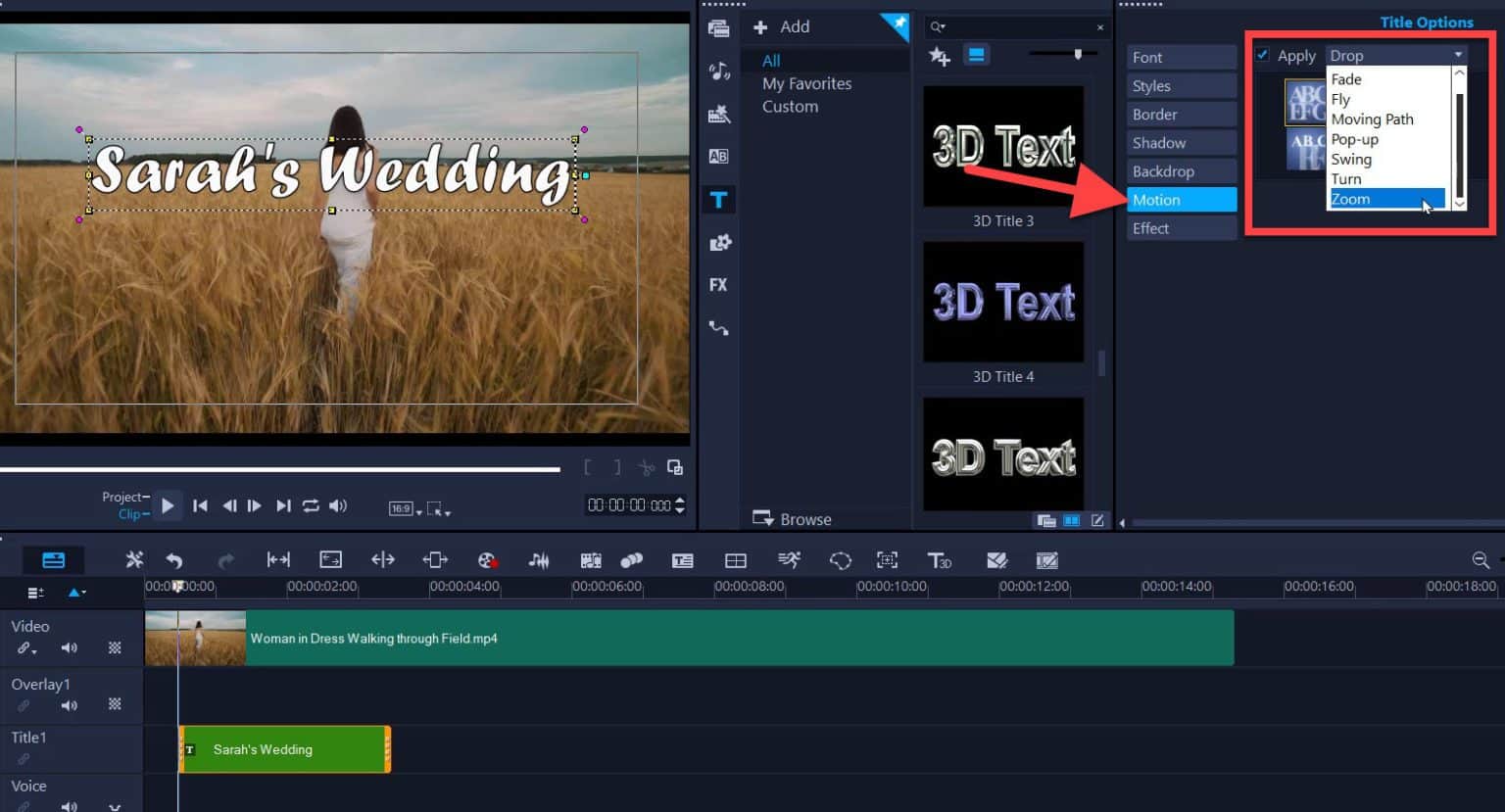The height and width of the screenshot is (812, 1505).
Task: Open the 3D Title editor icon
Action: [940, 559]
